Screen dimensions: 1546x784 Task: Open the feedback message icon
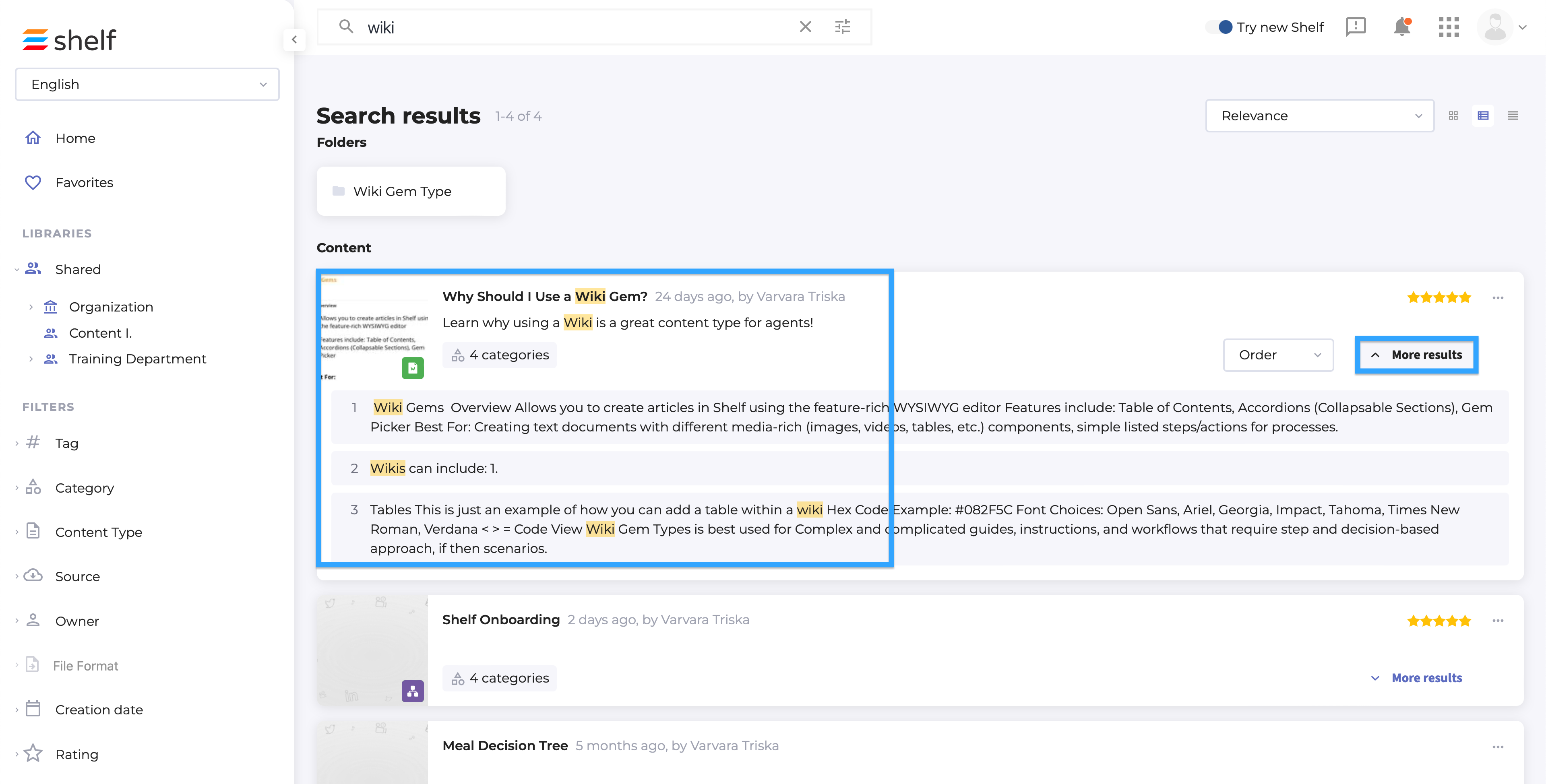click(x=1355, y=27)
